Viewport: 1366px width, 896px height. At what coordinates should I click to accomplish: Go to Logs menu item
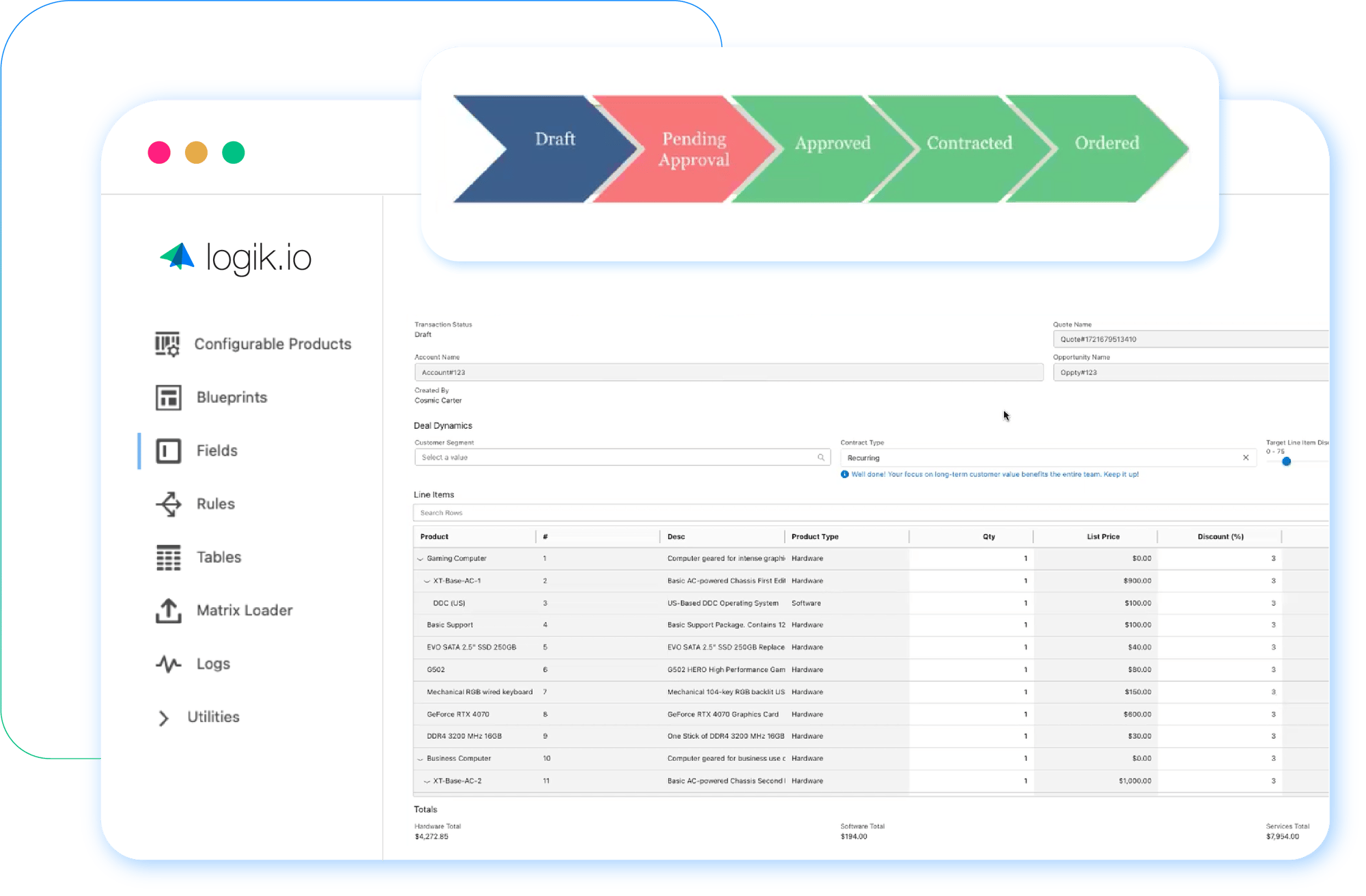tap(213, 664)
